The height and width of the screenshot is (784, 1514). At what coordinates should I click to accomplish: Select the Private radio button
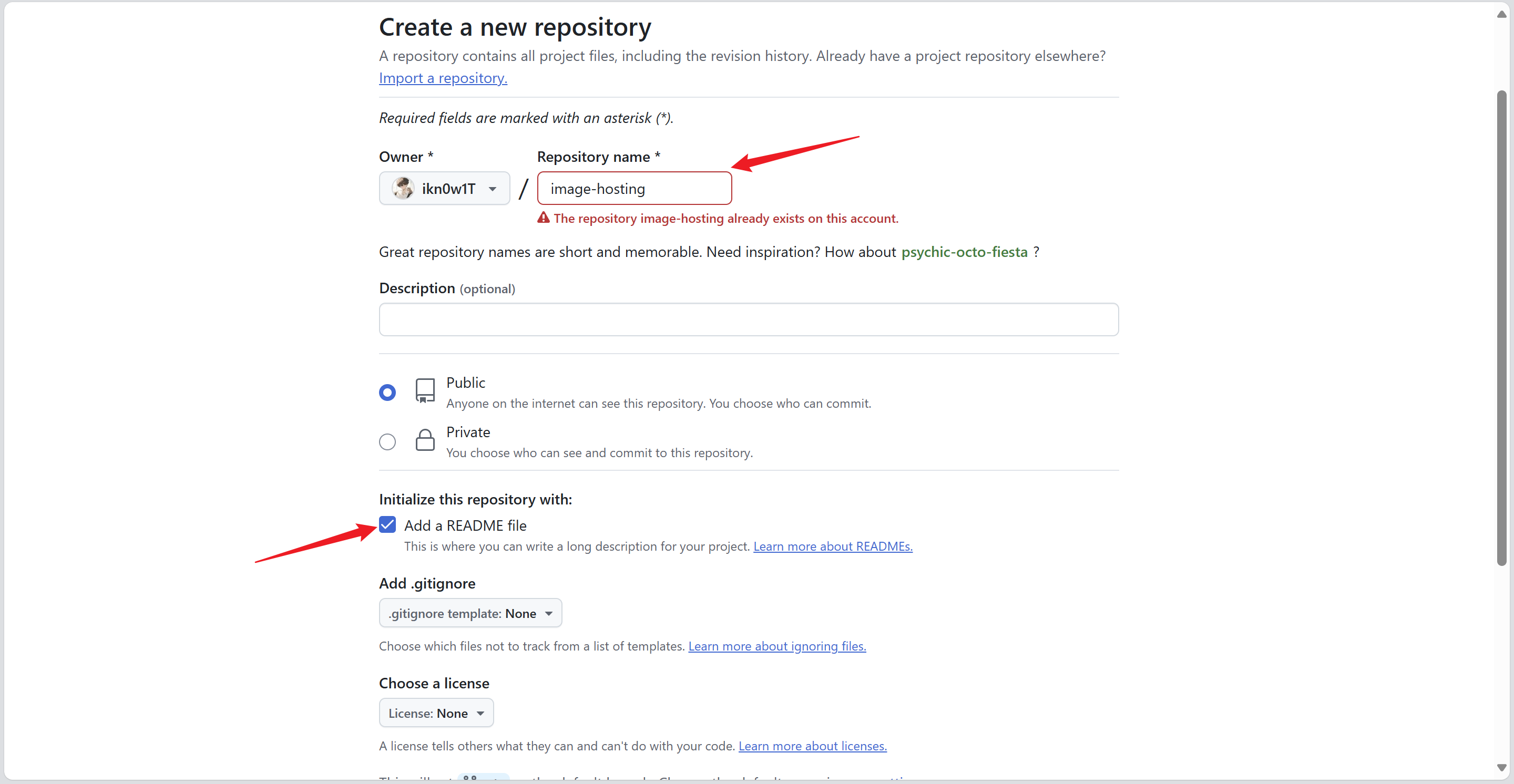click(x=387, y=441)
